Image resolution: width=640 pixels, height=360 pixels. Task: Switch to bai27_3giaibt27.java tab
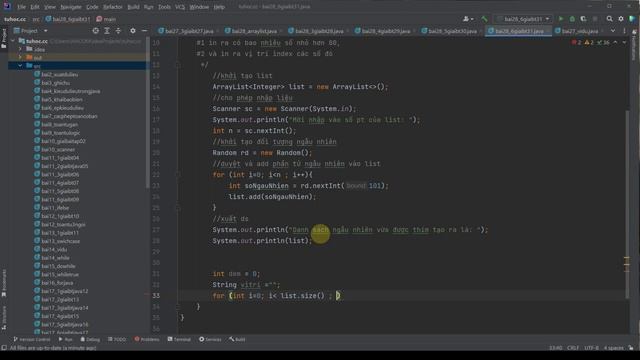[x=189, y=31]
